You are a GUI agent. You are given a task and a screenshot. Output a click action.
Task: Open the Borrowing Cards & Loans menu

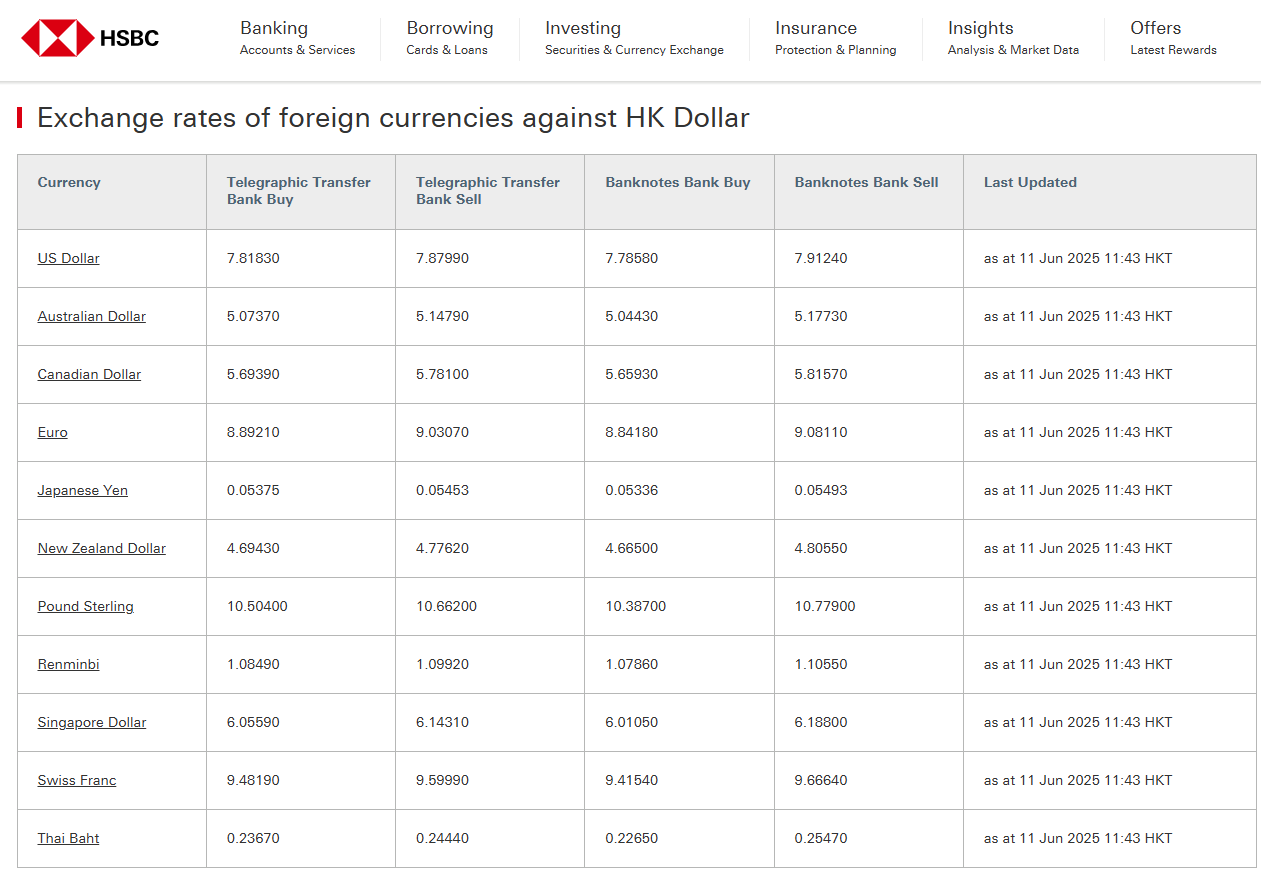click(x=449, y=38)
